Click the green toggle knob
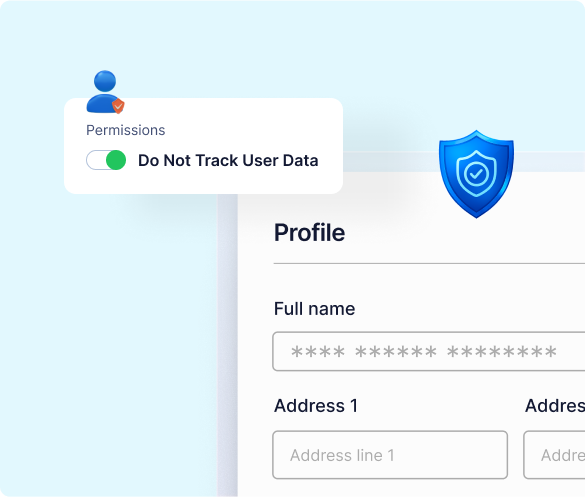The height and width of the screenshot is (497, 585). pos(116,160)
